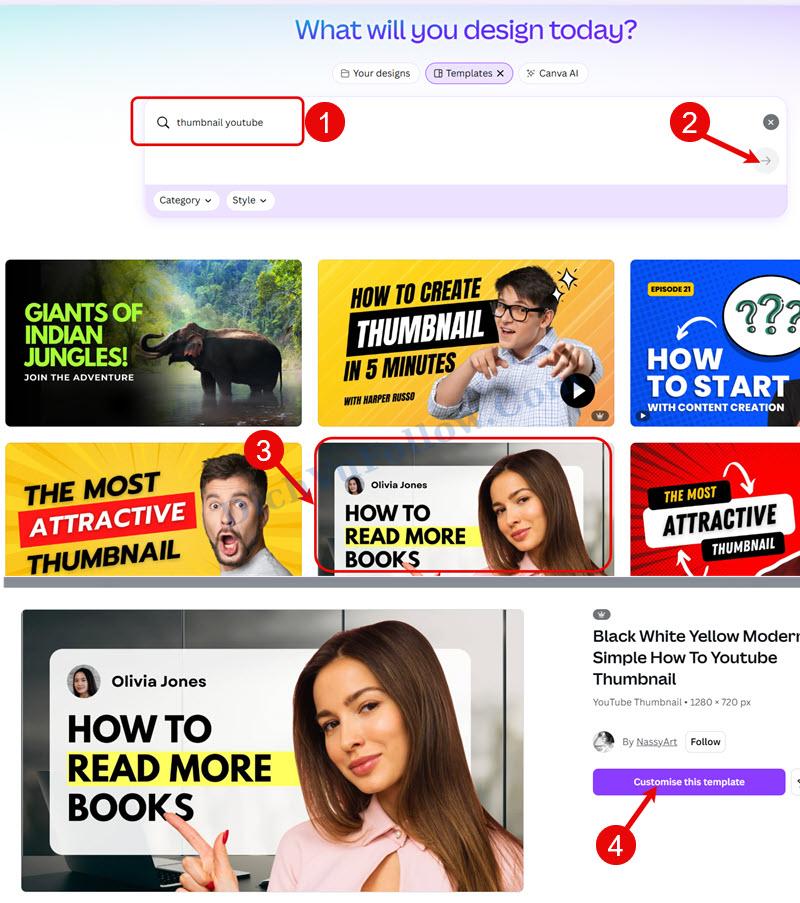Screen dimensions: 800x903
Task: Choose the yellow Most Attractive Thumbnail template
Action: 153,510
